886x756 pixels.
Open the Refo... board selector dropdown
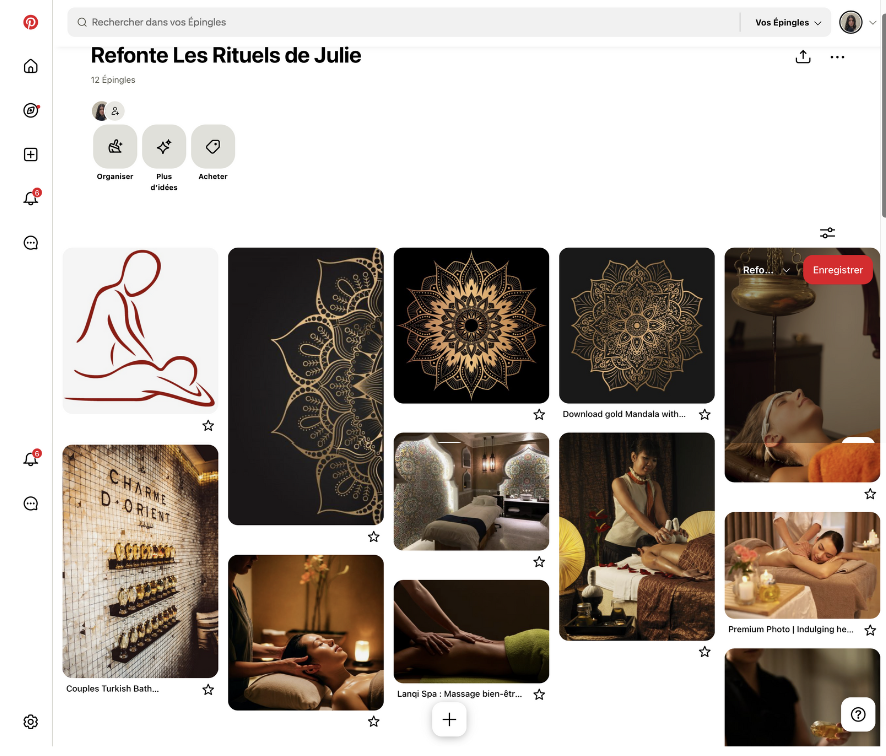[x=765, y=270]
